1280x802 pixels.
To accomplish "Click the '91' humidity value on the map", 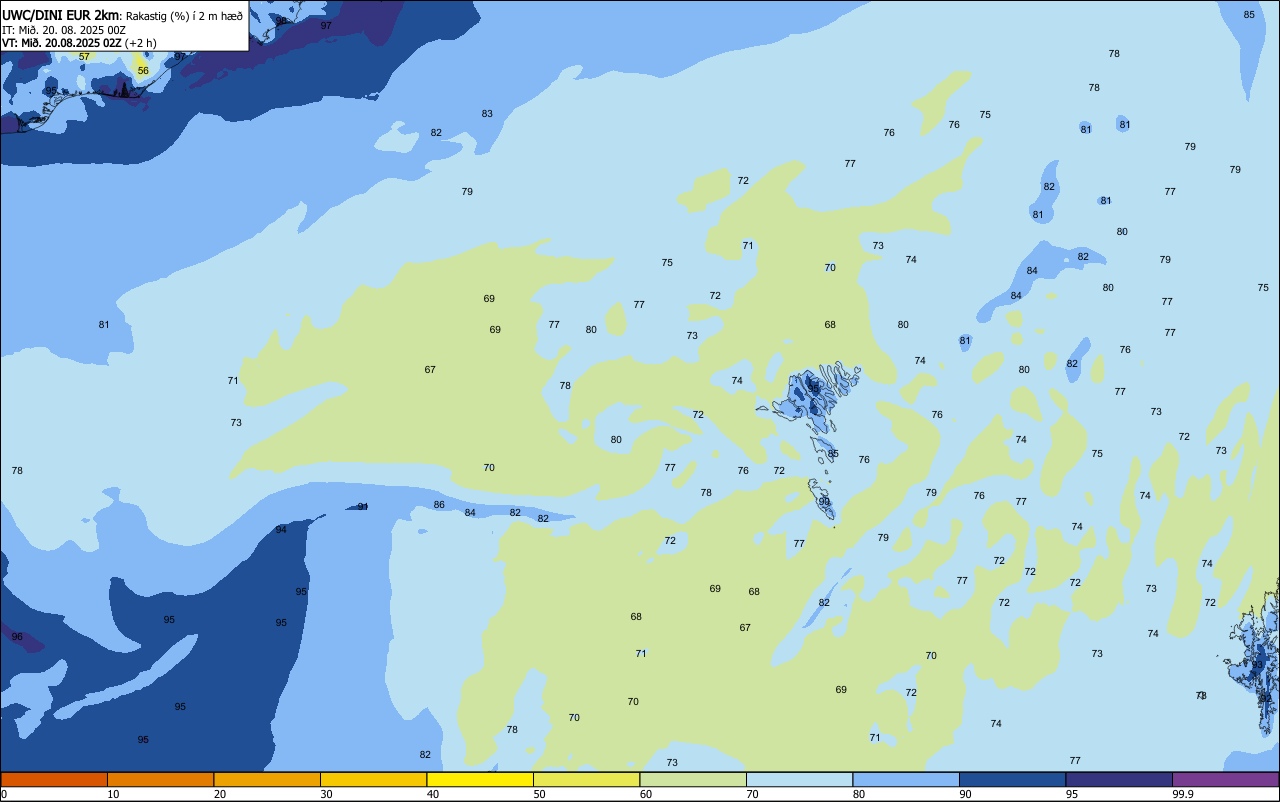I will tap(363, 507).
